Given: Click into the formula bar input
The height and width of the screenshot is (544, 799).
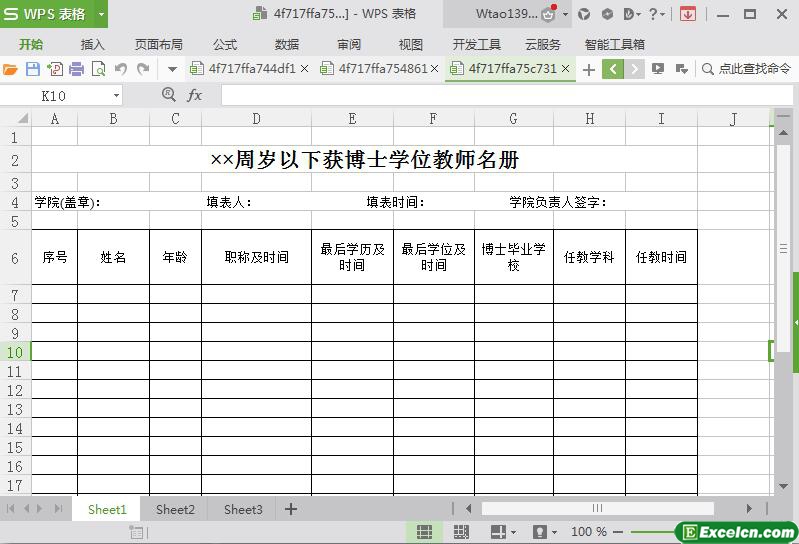Looking at the screenshot, I should click(x=507, y=95).
